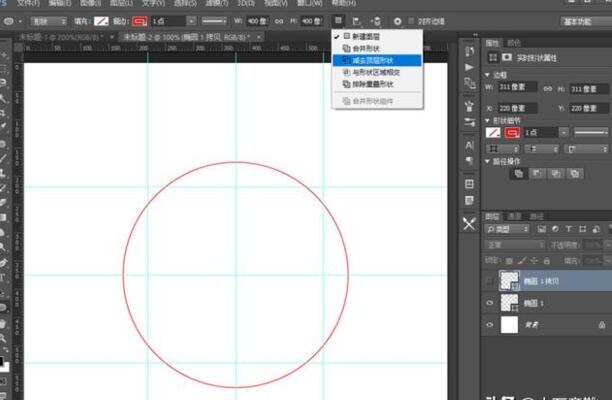
Task: Click the path operations icon in options bar
Action: click(338, 20)
